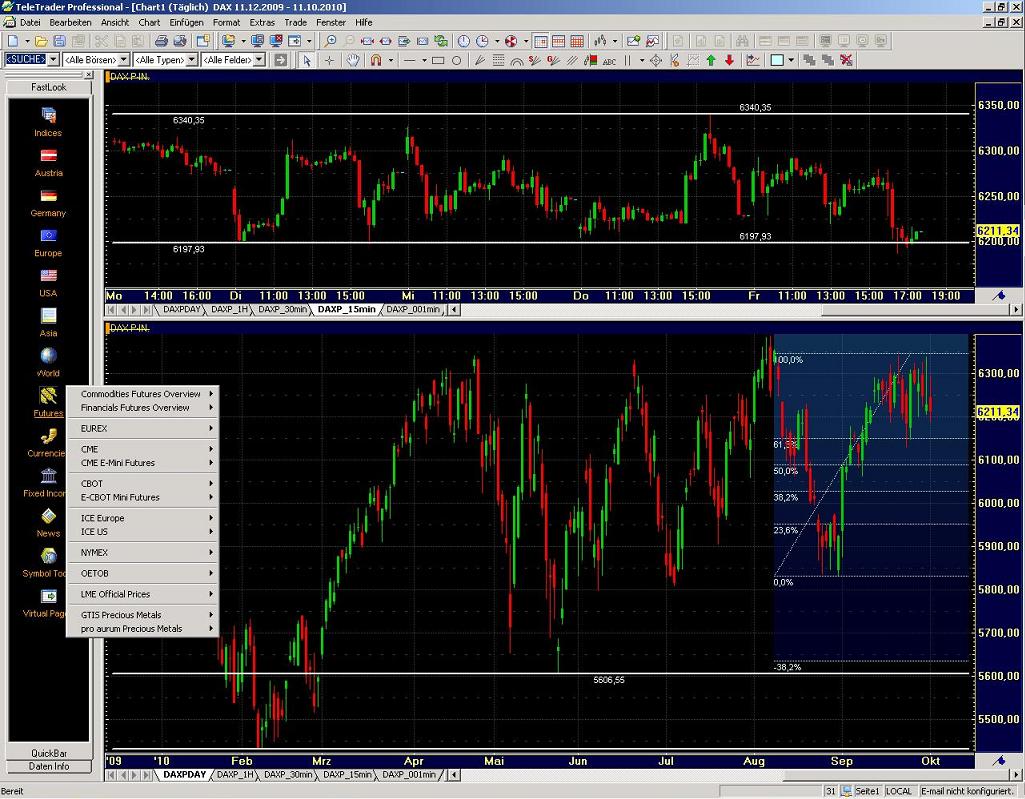The width and height of the screenshot is (1025, 799).
Task: Open the candlestick chart type dropdown arrow
Action: click(x=615, y=41)
